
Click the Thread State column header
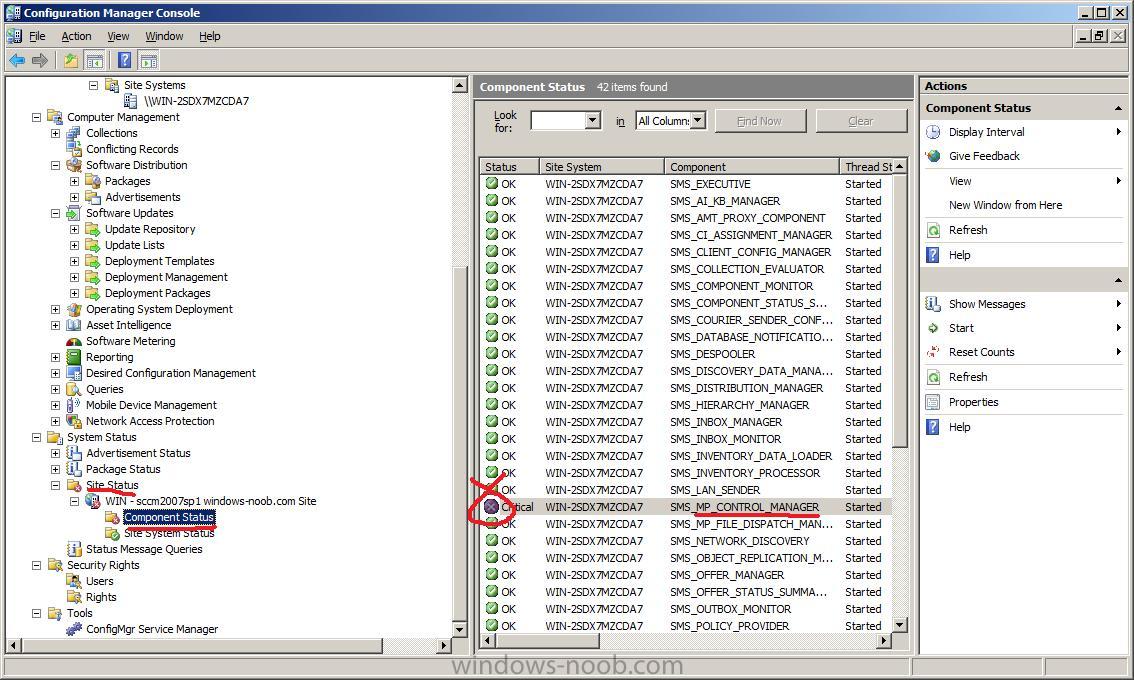pyautogui.click(x=866, y=166)
